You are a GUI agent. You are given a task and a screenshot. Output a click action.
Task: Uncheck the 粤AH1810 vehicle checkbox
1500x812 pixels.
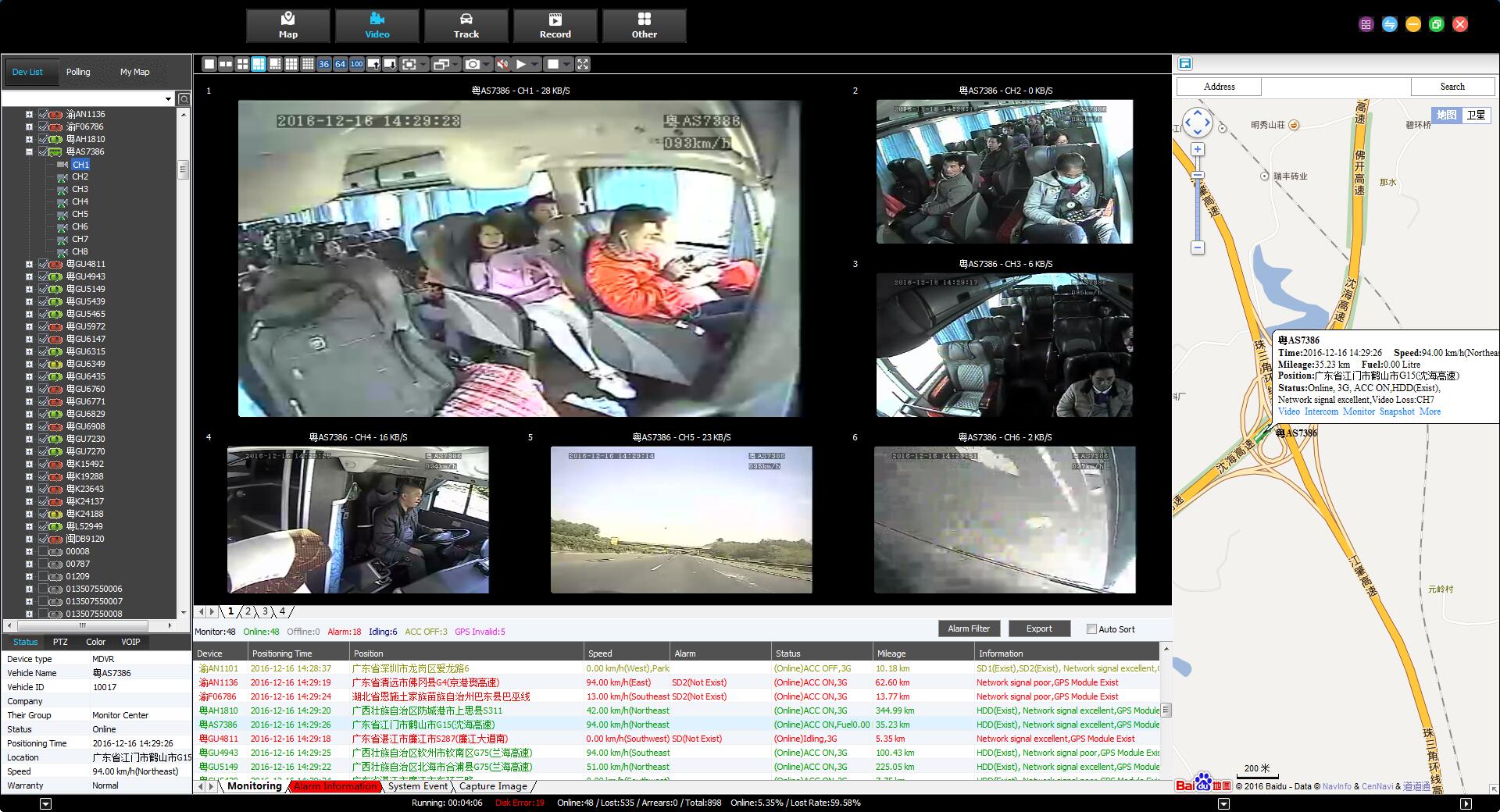point(44,139)
